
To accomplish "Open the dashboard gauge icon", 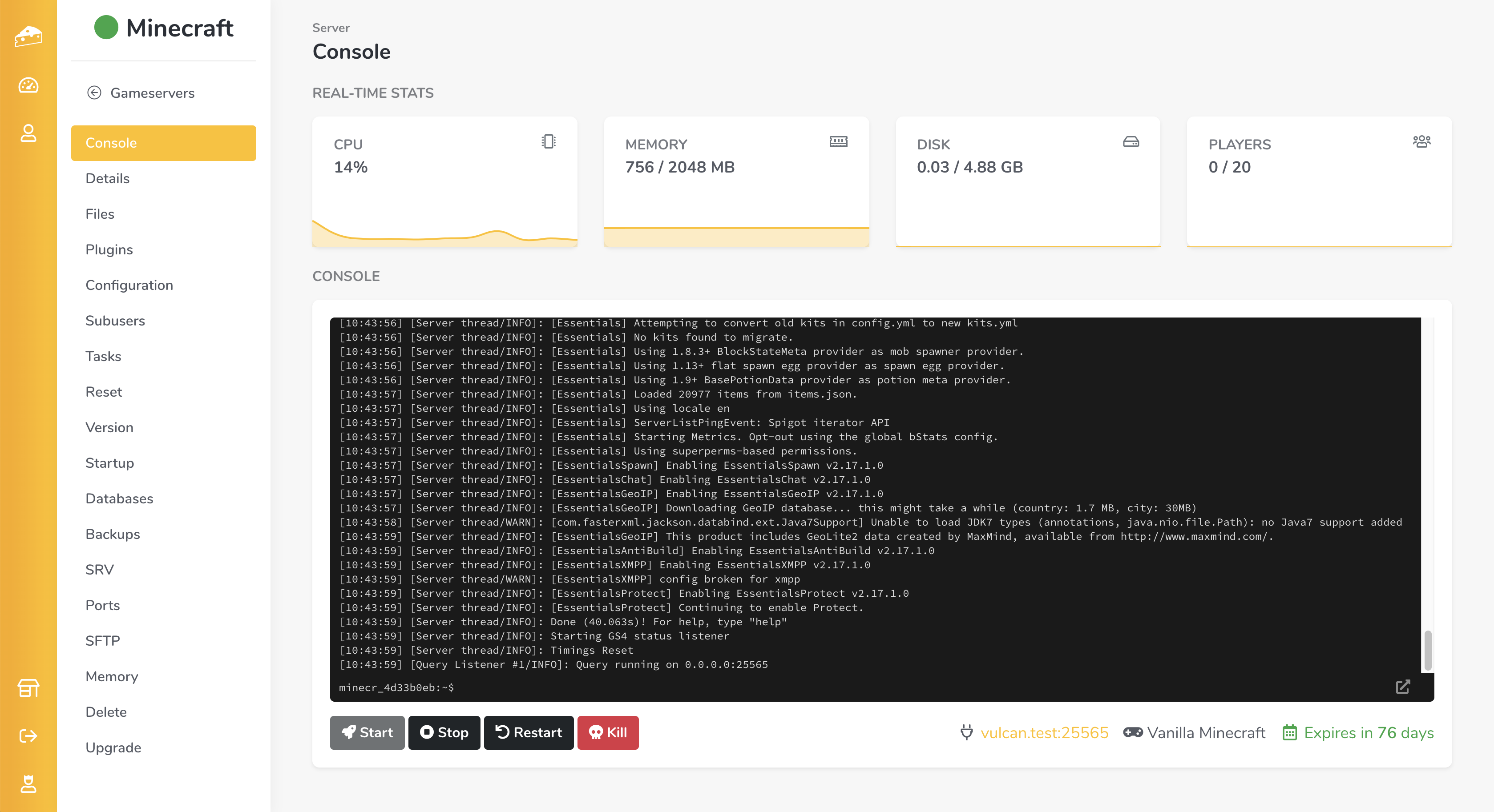I will pyautogui.click(x=28, y=85).
